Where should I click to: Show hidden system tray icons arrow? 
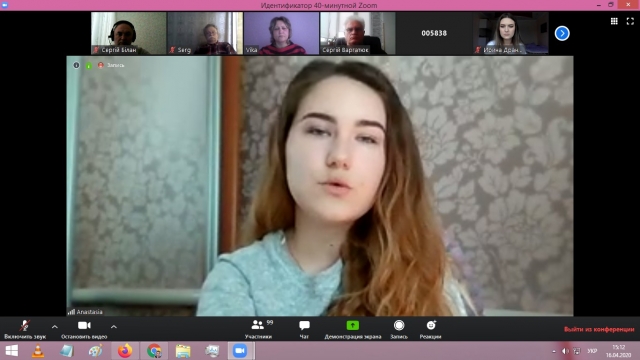(x=554, y=351)
